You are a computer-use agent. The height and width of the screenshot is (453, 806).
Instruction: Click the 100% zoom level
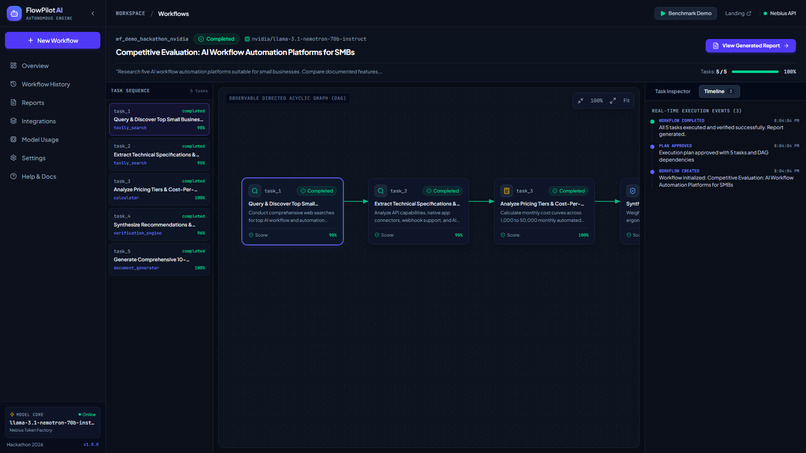pyautogui.click(x=596, y=101)
